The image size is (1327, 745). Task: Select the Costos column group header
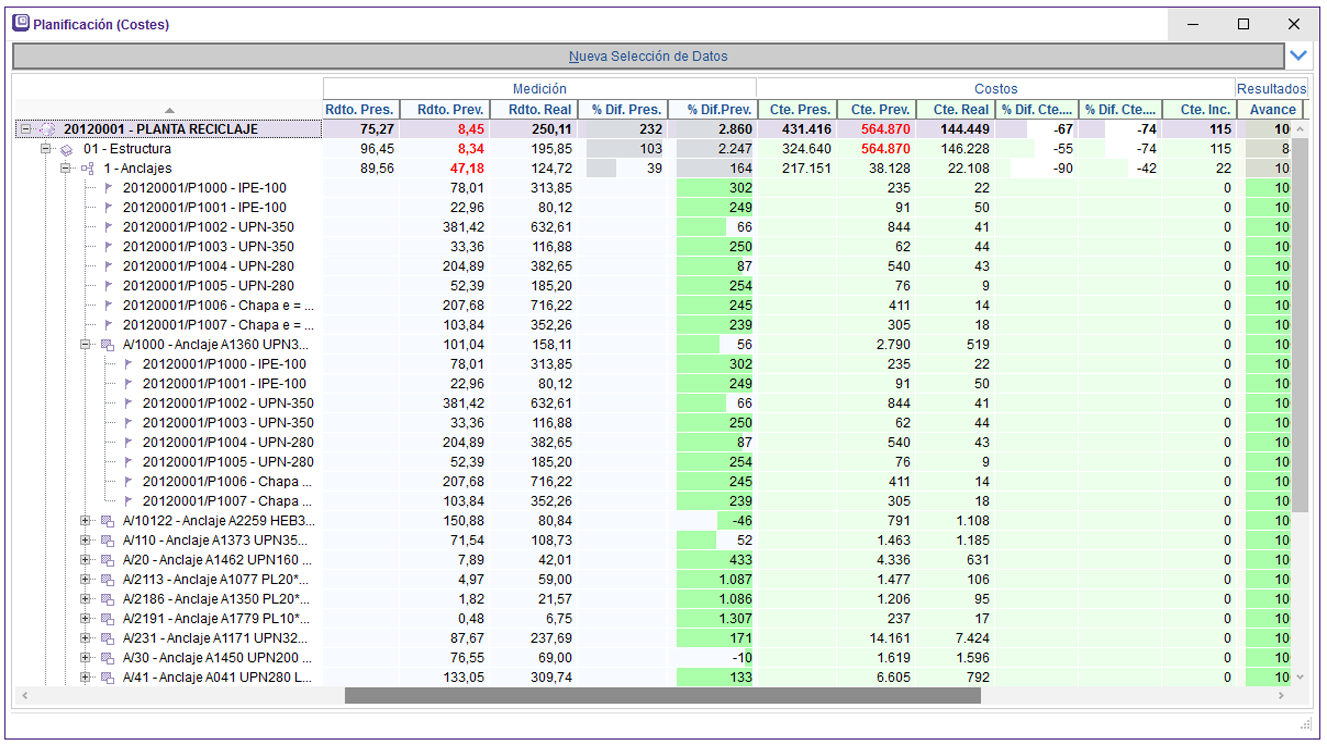click(x=995, y=89)
